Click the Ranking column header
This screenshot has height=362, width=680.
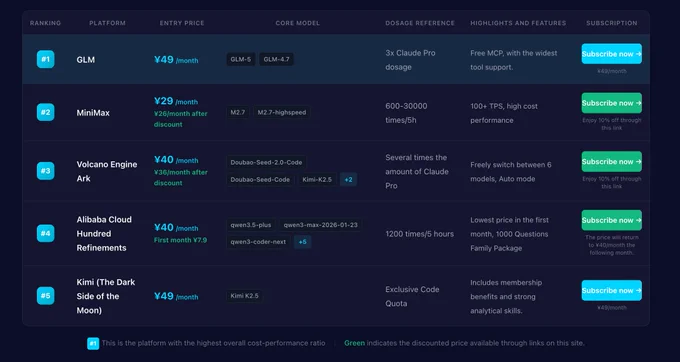coord(46,23)
